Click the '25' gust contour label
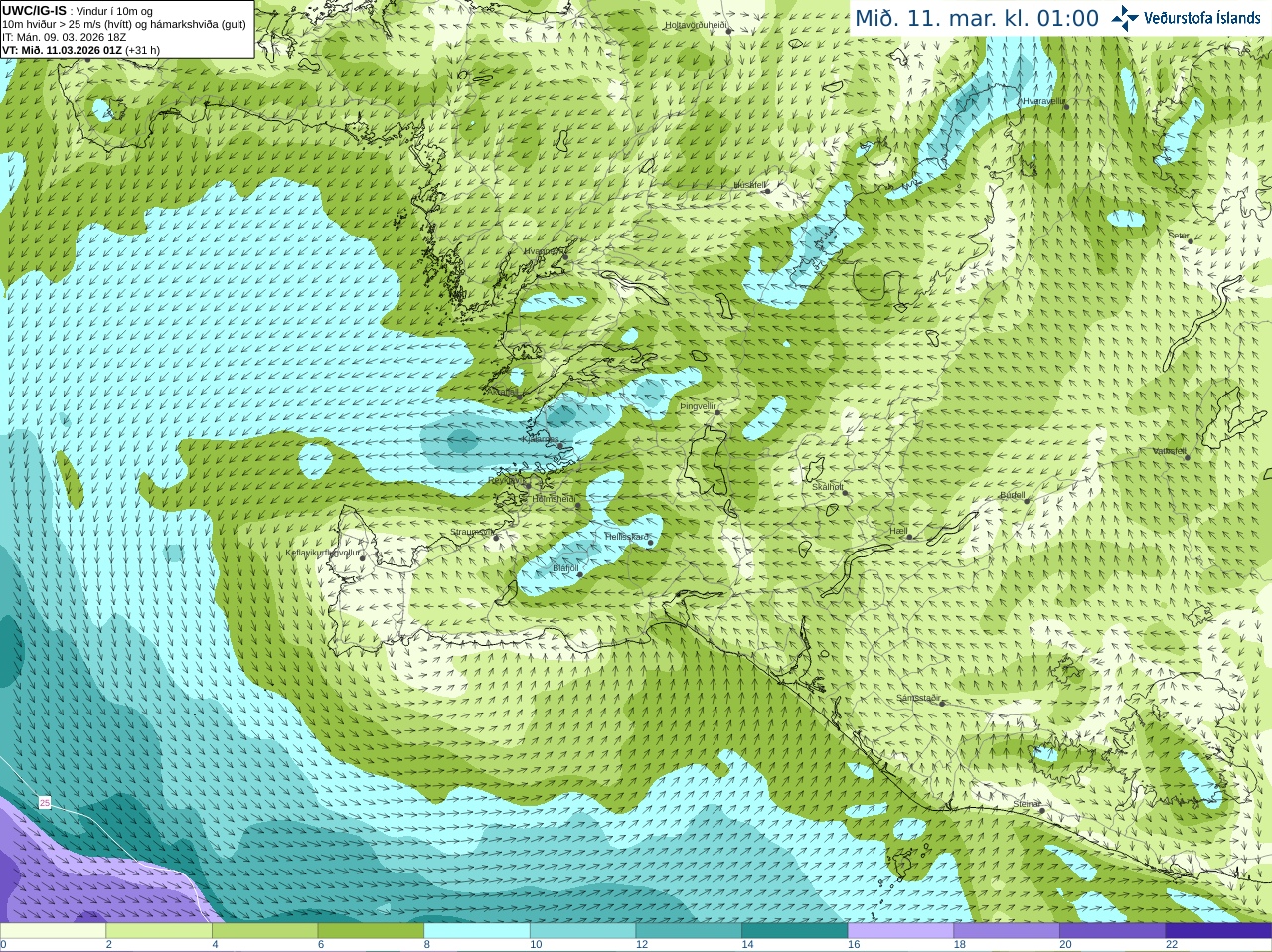Viewport: 1272px width, 952px height. [45, 802]
